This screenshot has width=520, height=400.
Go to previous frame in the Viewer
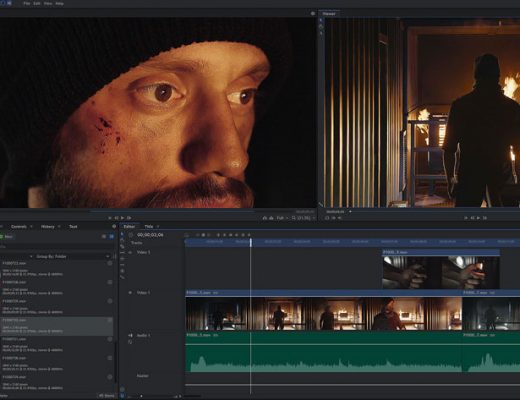pyautogui.click(x=472, y=218)
